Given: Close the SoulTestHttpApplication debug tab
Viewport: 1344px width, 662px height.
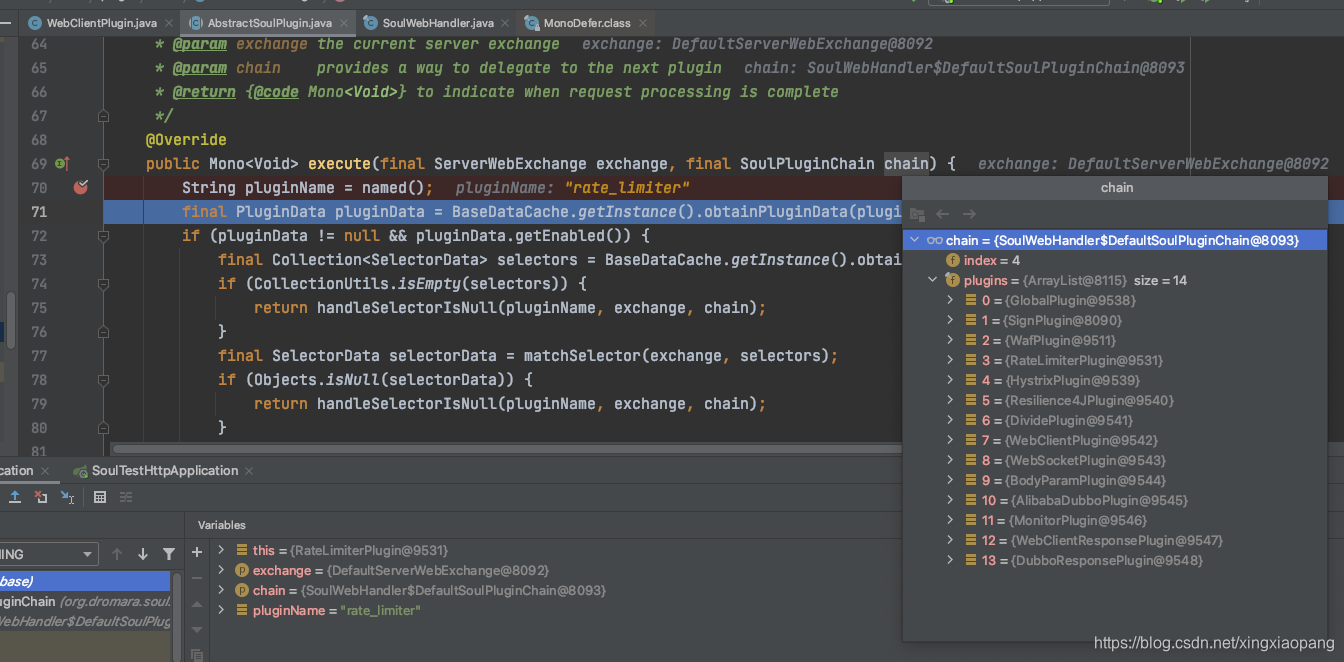Looking at the screenshot, I should pos(248,471).
